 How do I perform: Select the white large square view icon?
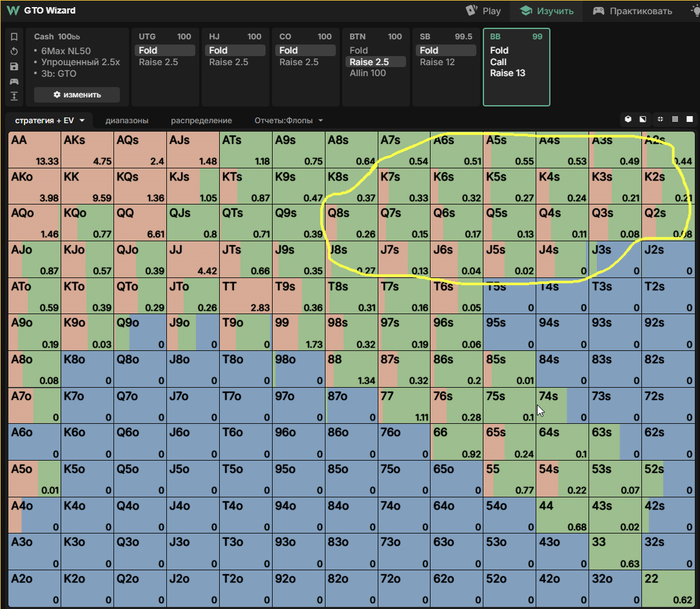(x=689, y=119)
